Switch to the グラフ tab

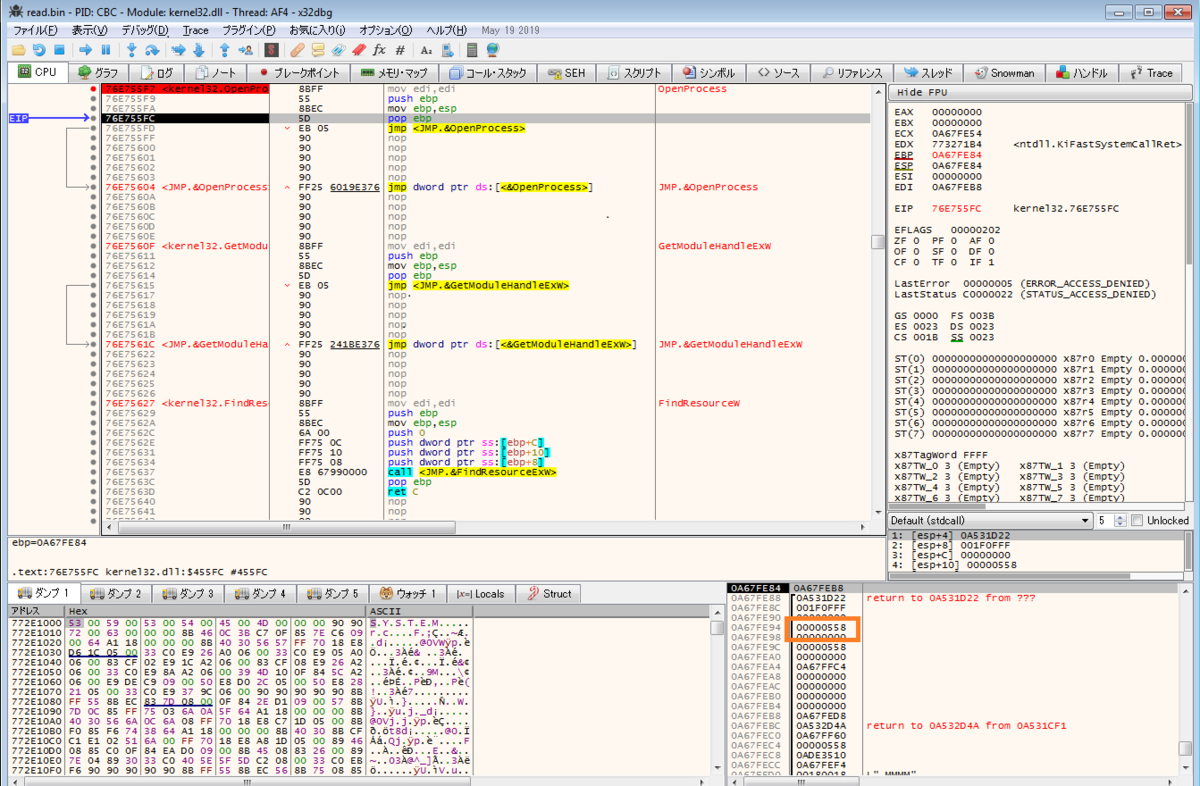98,73
